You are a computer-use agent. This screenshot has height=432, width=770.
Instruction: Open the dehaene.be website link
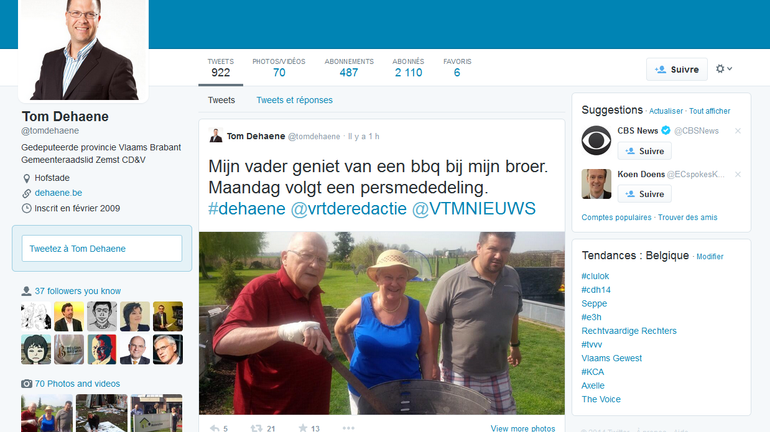[x=58, y=192]
